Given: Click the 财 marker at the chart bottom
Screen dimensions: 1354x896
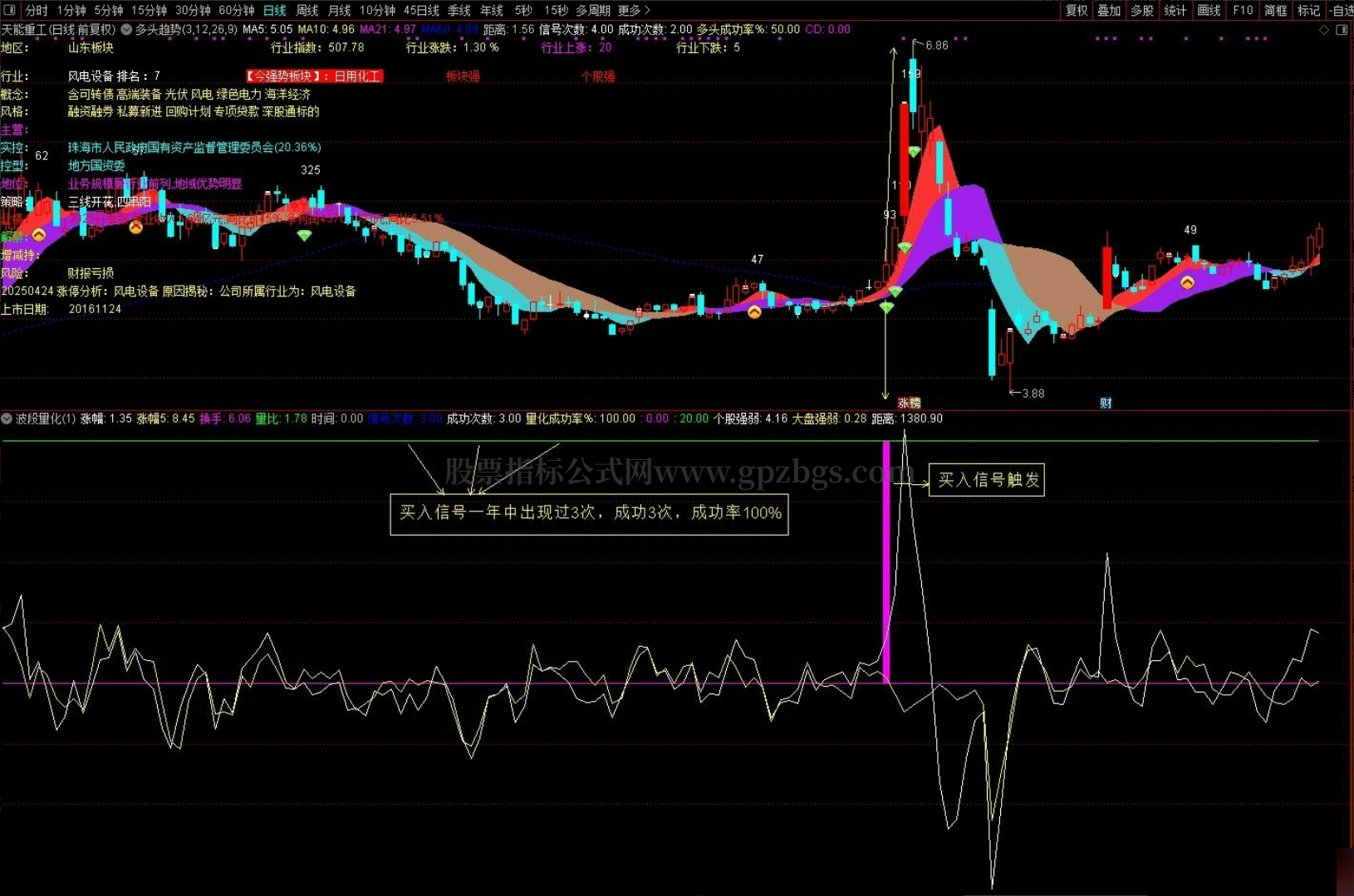Looking at the screenshot, I should coord(1106,403).
